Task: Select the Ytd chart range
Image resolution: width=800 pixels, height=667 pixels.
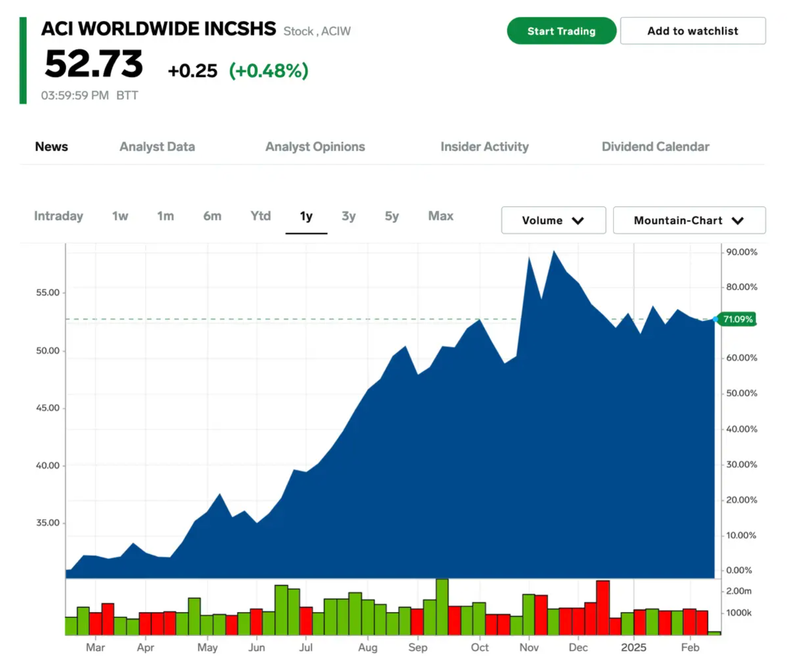Action: coord(260,216)
